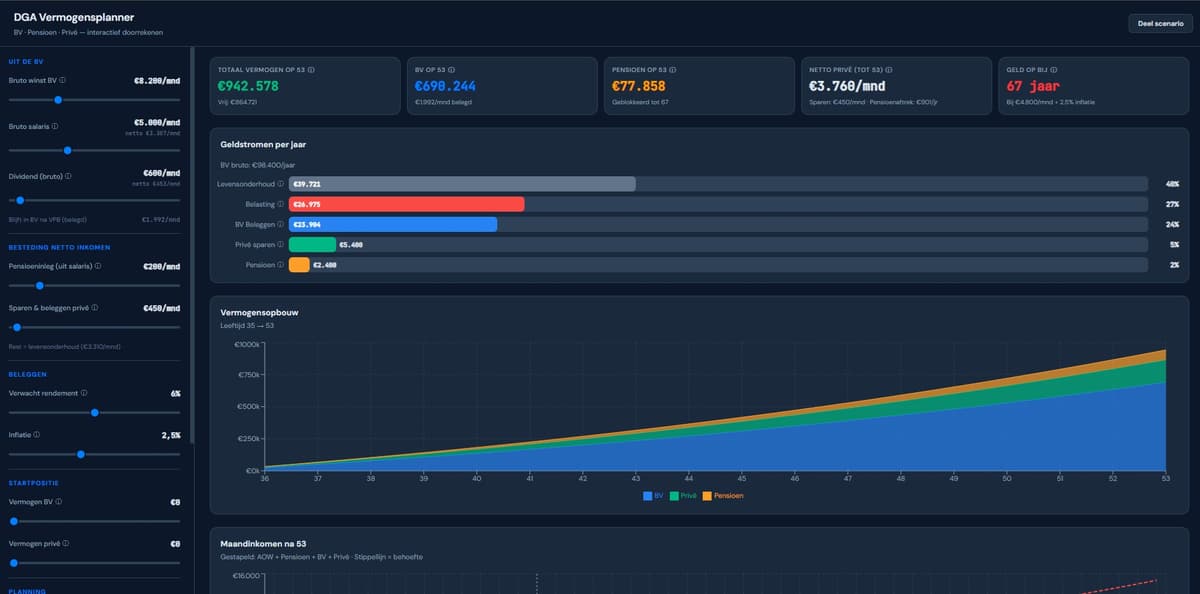Click info icon next to Levensonderhoud bar label
The image size is (1200, 594).
click(280, 184)
